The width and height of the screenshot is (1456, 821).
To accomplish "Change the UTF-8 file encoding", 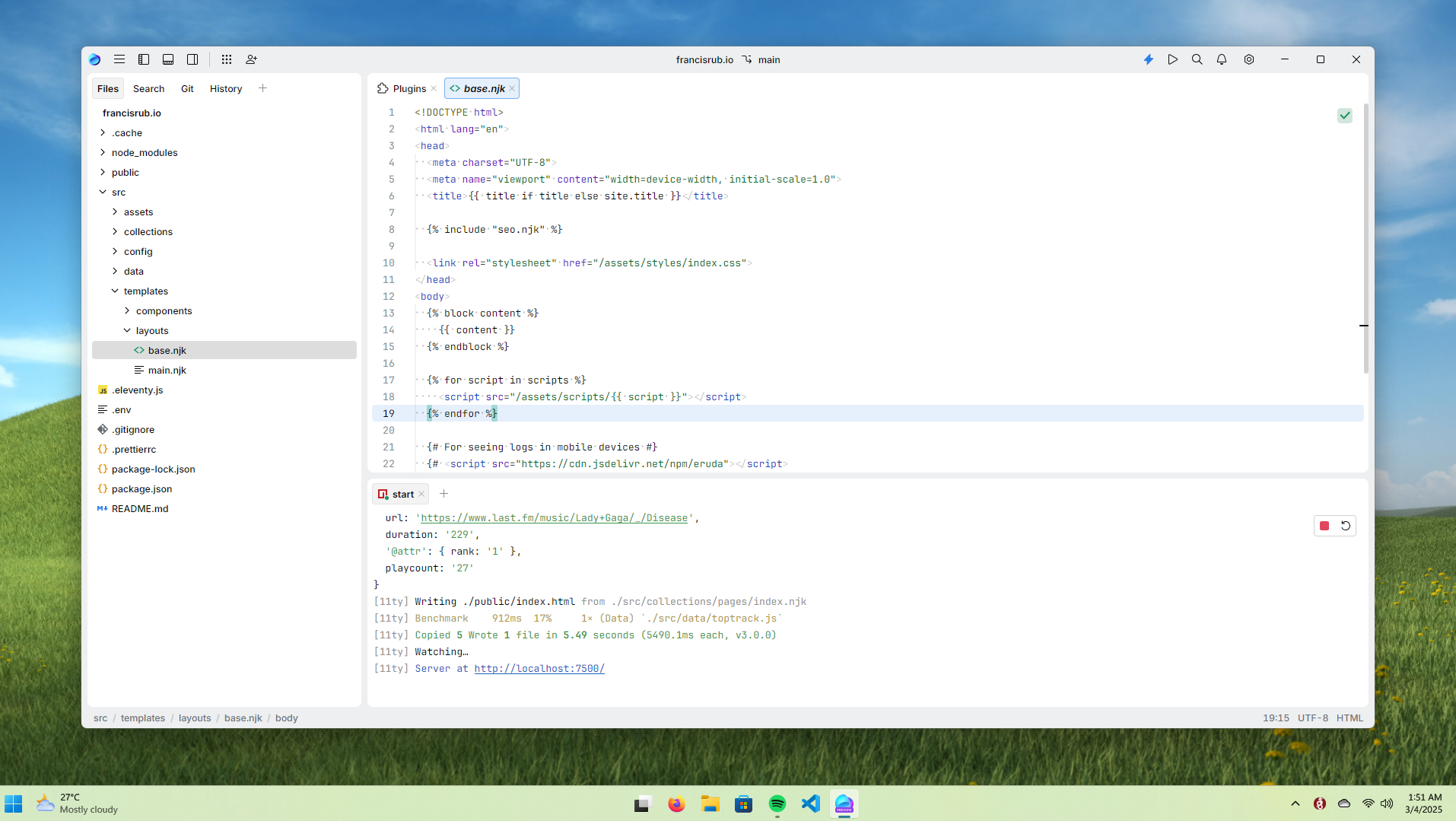I will (1313, 718).
